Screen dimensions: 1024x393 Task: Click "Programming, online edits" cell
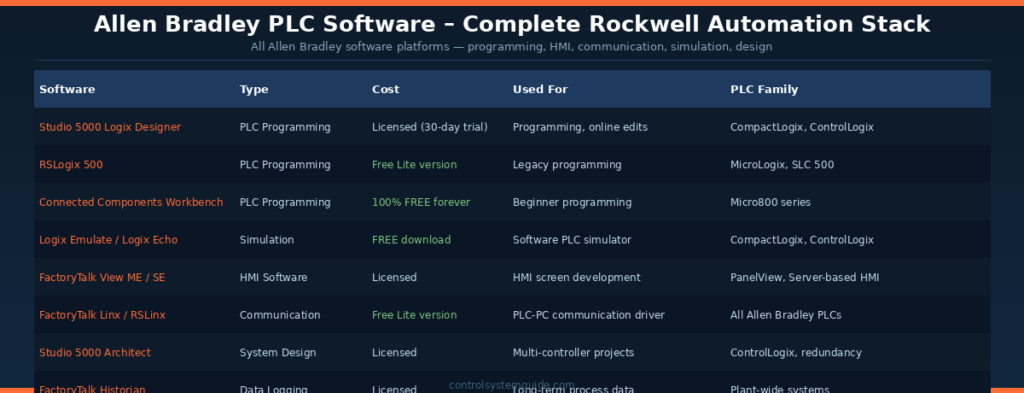[x=580, y=127]
